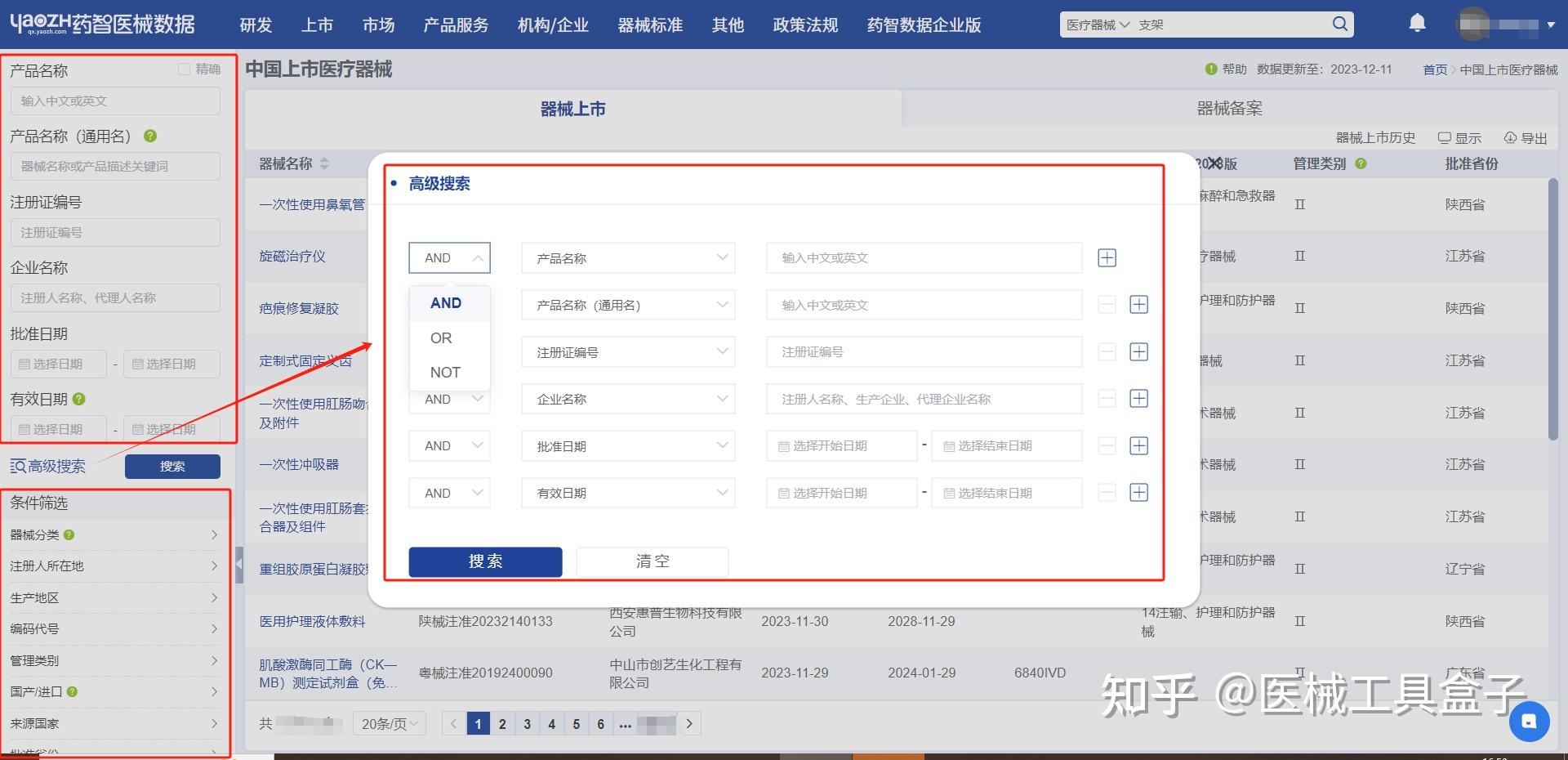The width and height of the screenshot is (1568, 760).
Task: Open the 政策法规 top menu
Action: click(805, 25)
